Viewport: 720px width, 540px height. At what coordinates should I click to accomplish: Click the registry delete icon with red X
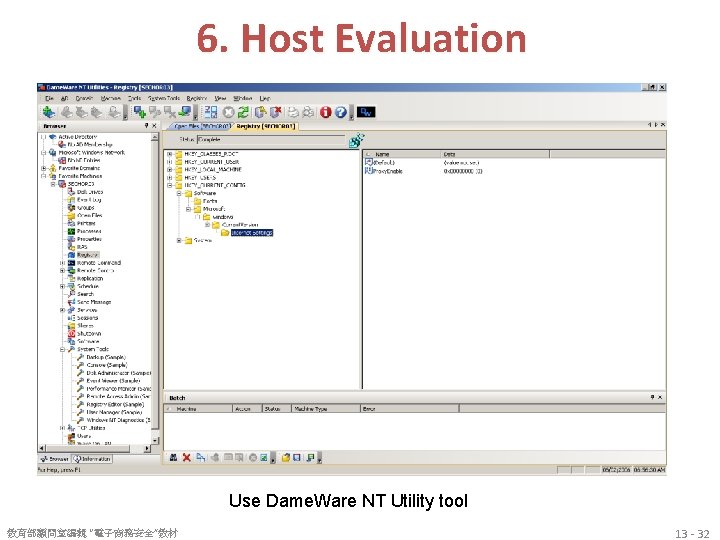(x=276, y=112)
